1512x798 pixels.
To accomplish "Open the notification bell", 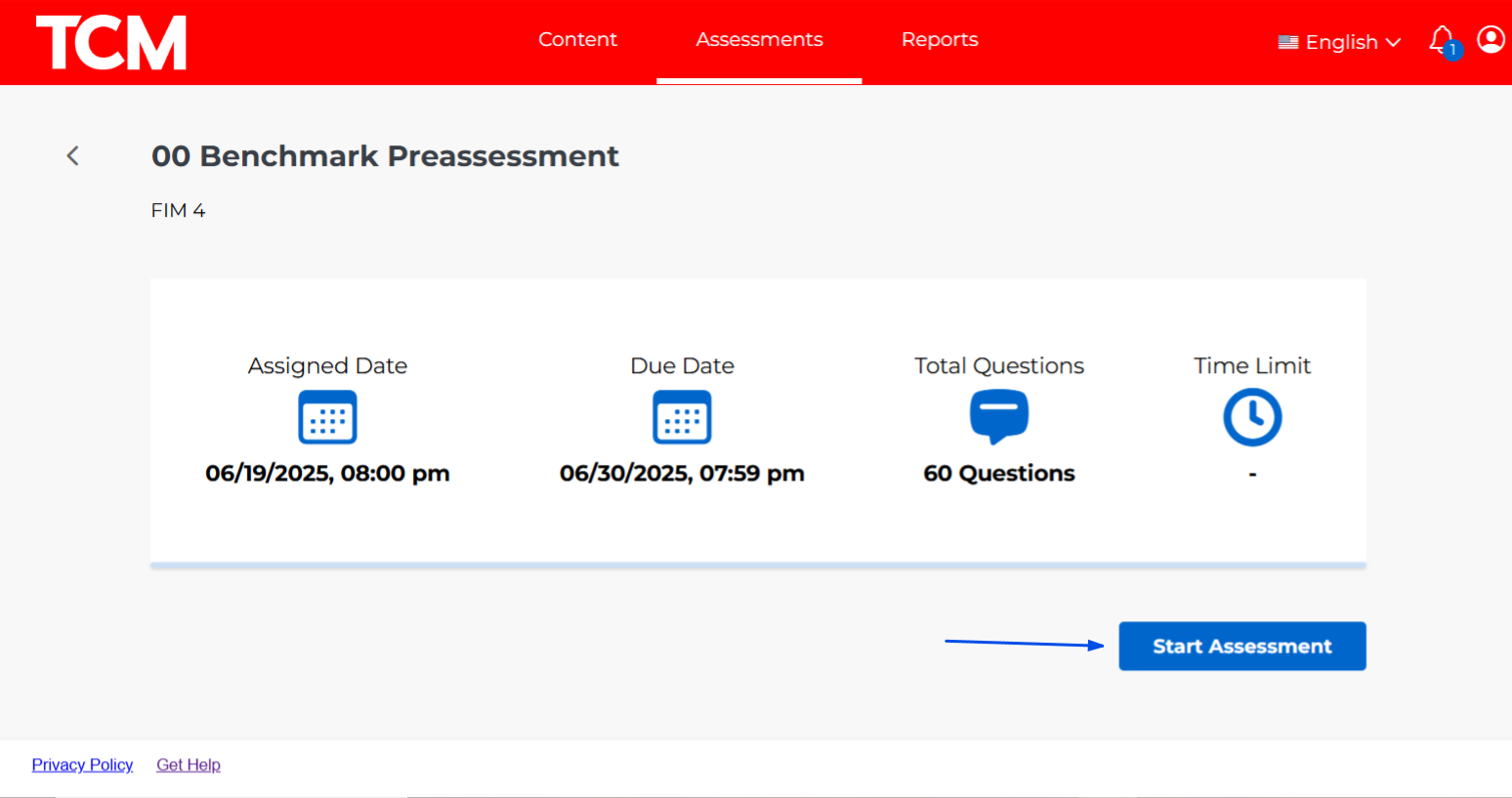I will [1442, 39].
